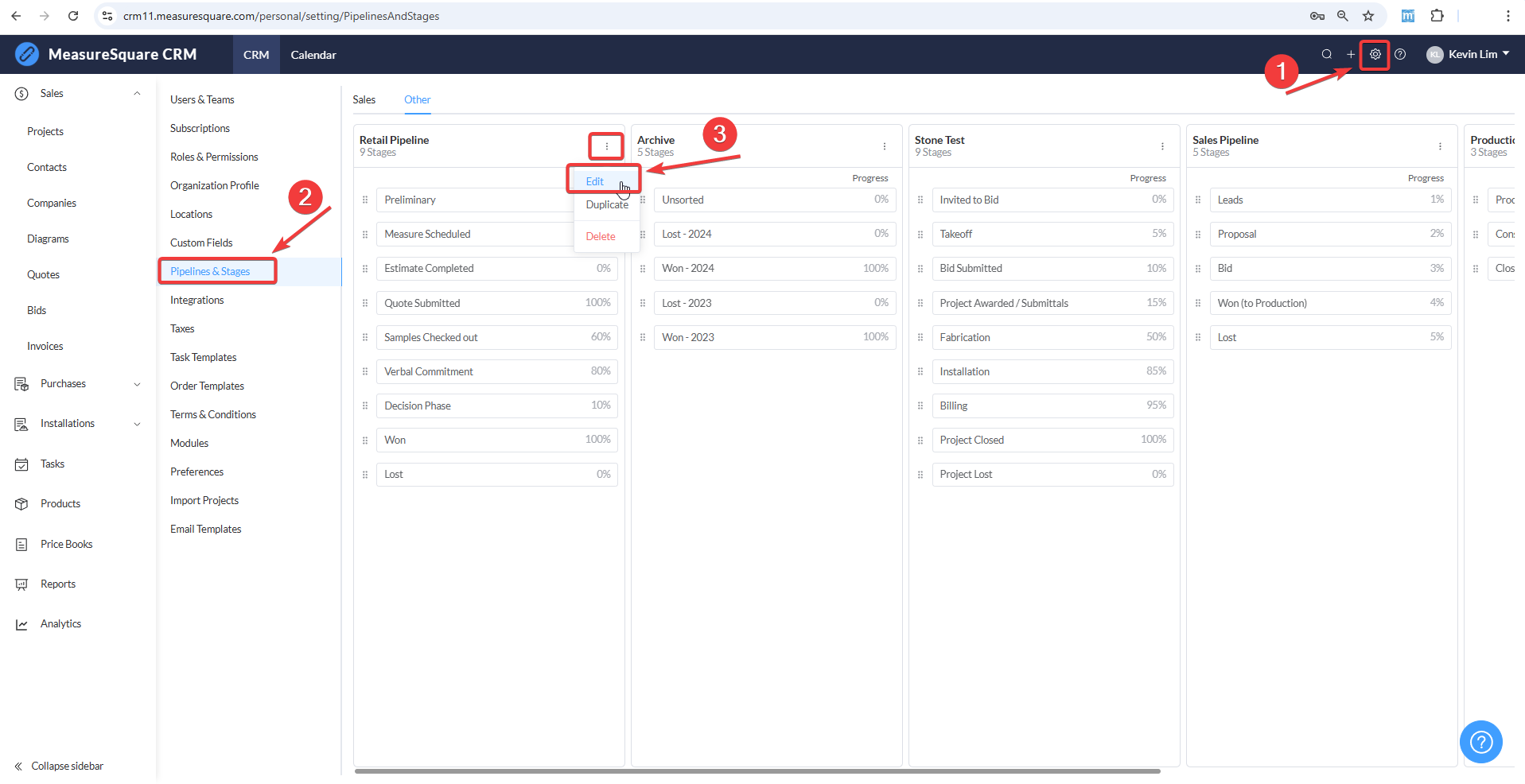Viewport: 1525px width, 784px height.
Task: Go to Email Templates settings
Action: [206, 529]
